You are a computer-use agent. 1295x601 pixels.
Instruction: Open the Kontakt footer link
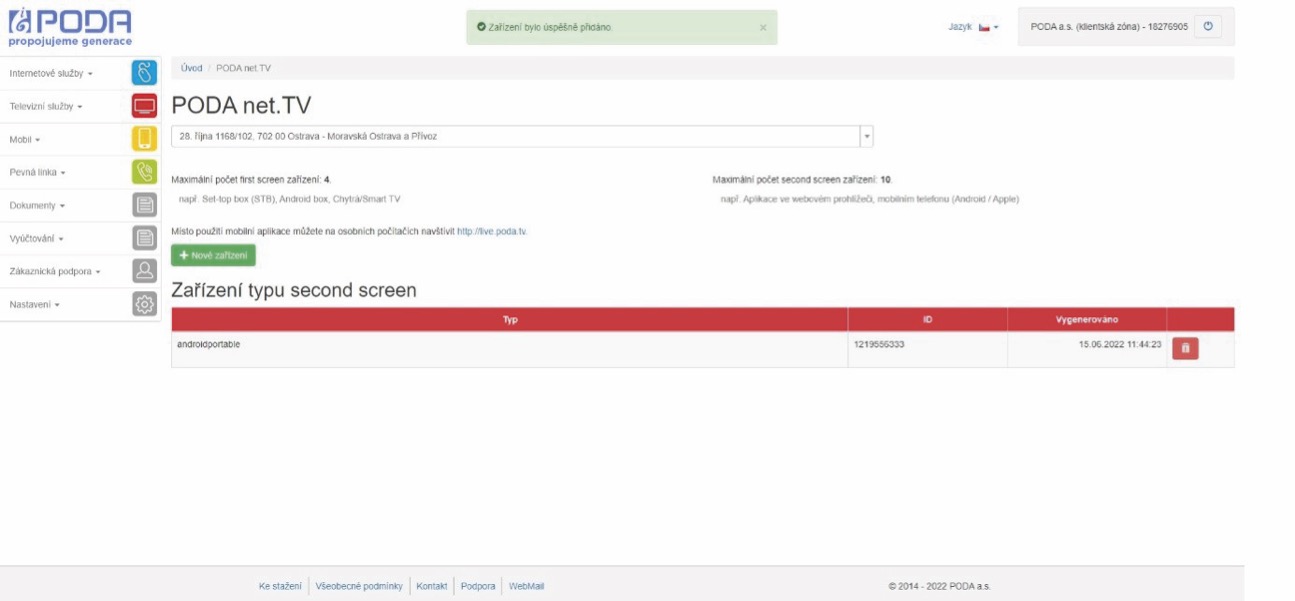click(x=432, y=586)
